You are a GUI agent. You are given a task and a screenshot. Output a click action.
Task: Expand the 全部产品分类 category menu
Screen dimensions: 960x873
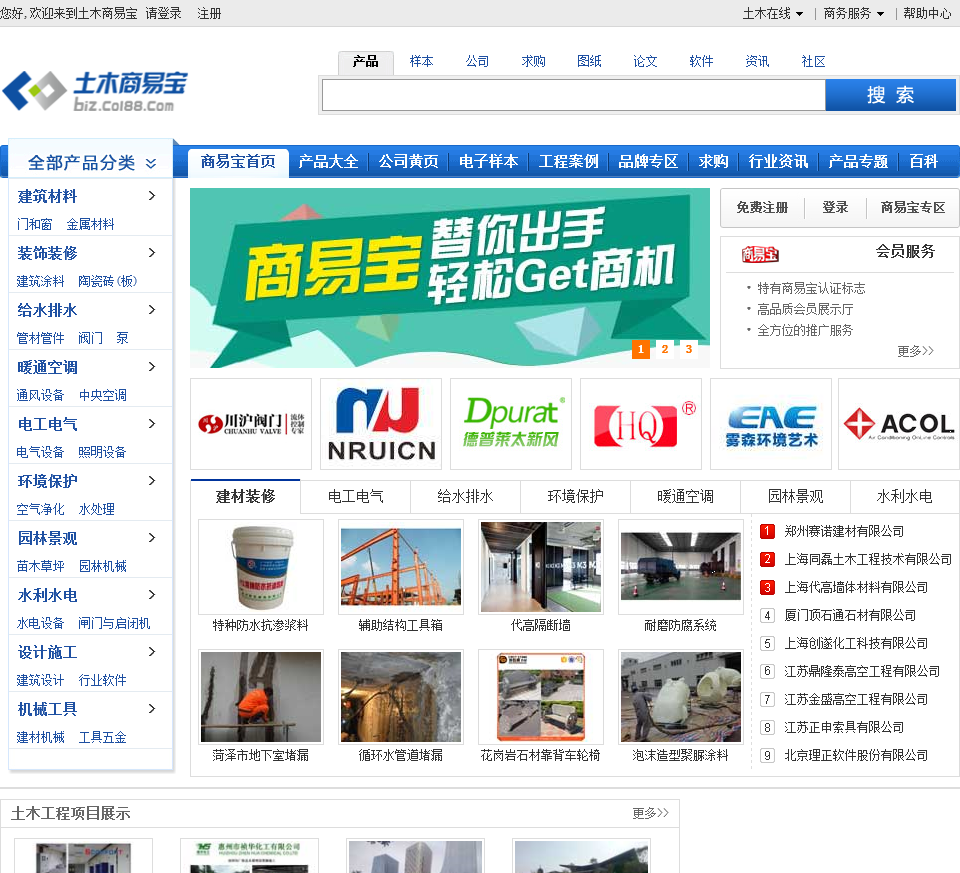click(x=91, y=162)
